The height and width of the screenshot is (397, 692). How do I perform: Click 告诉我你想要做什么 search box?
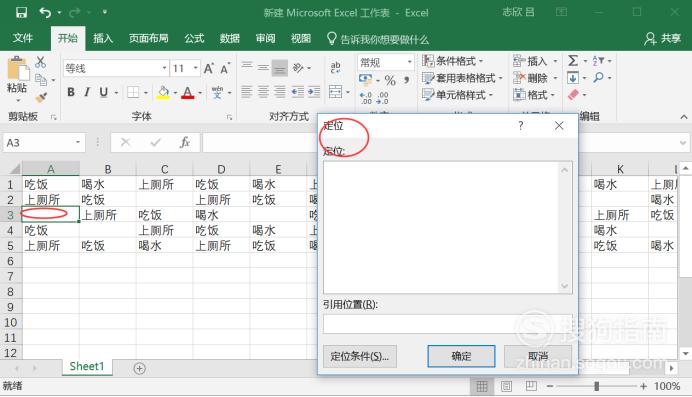point(378,39)
